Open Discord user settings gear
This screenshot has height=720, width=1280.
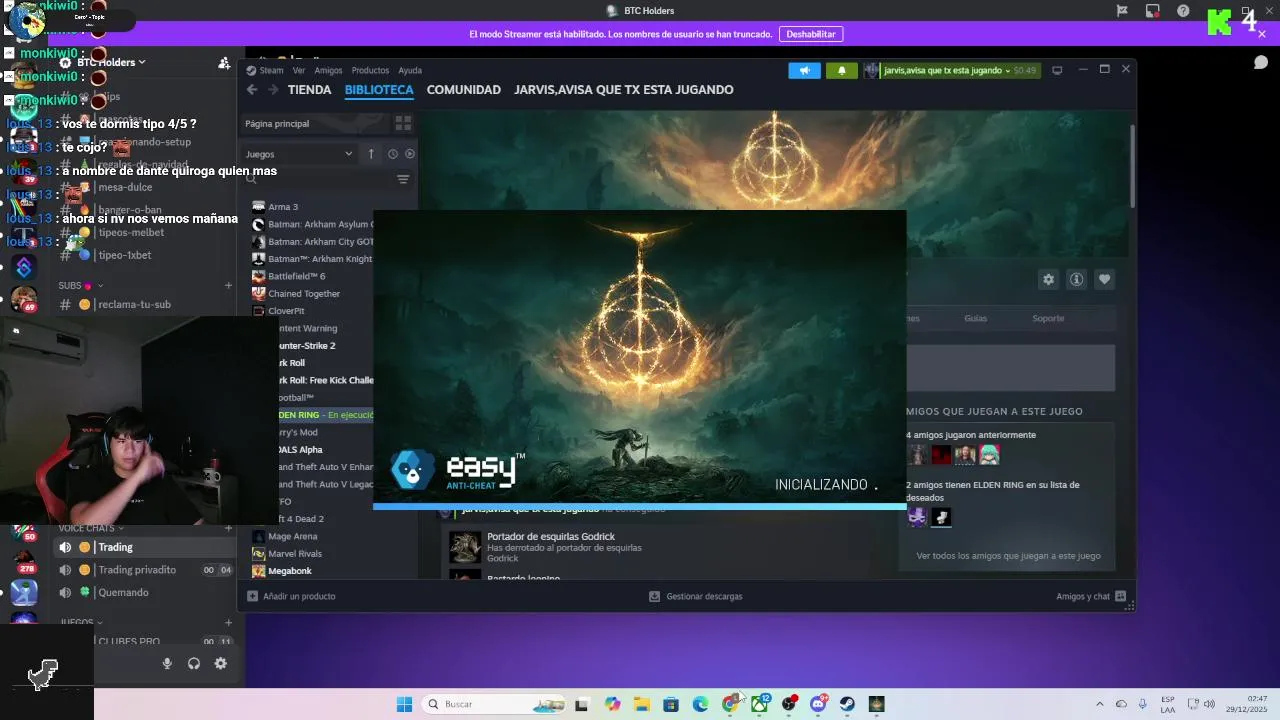221,663
